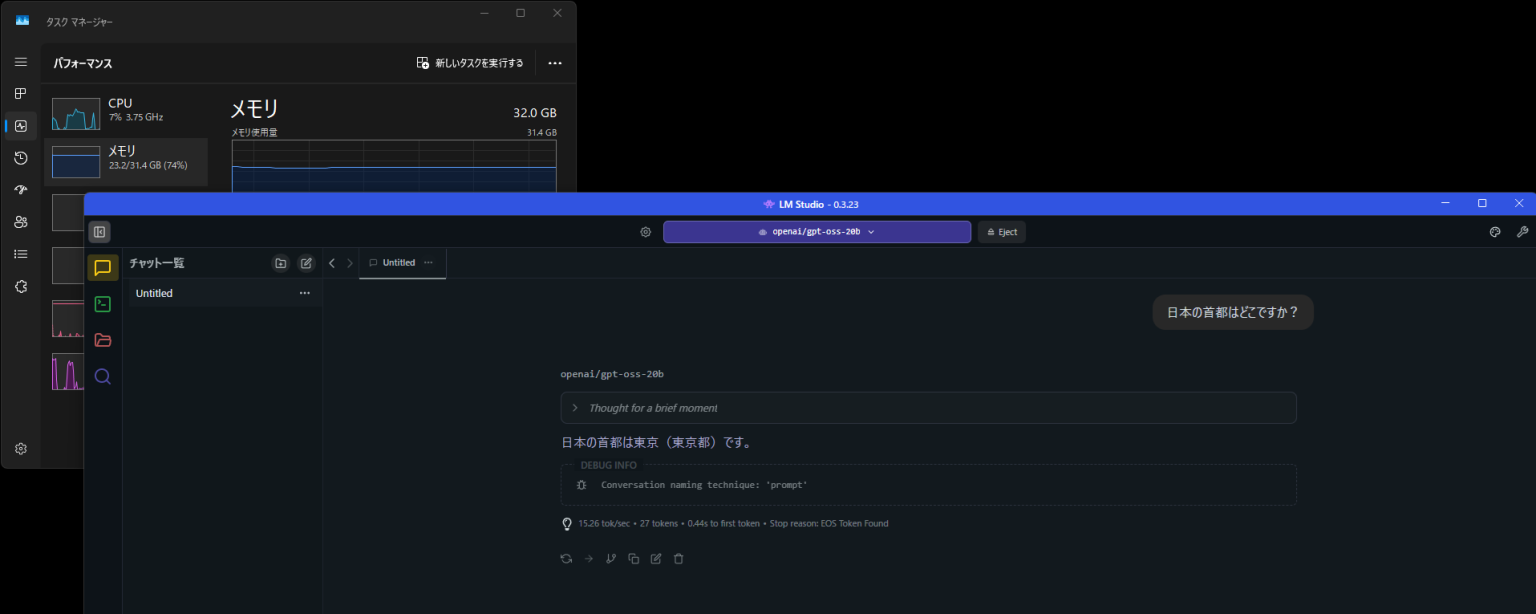1536x614 pixels.
Task: Open Task Manager's パフォーマンス navigation menu
Action: (x=20, y=61)
